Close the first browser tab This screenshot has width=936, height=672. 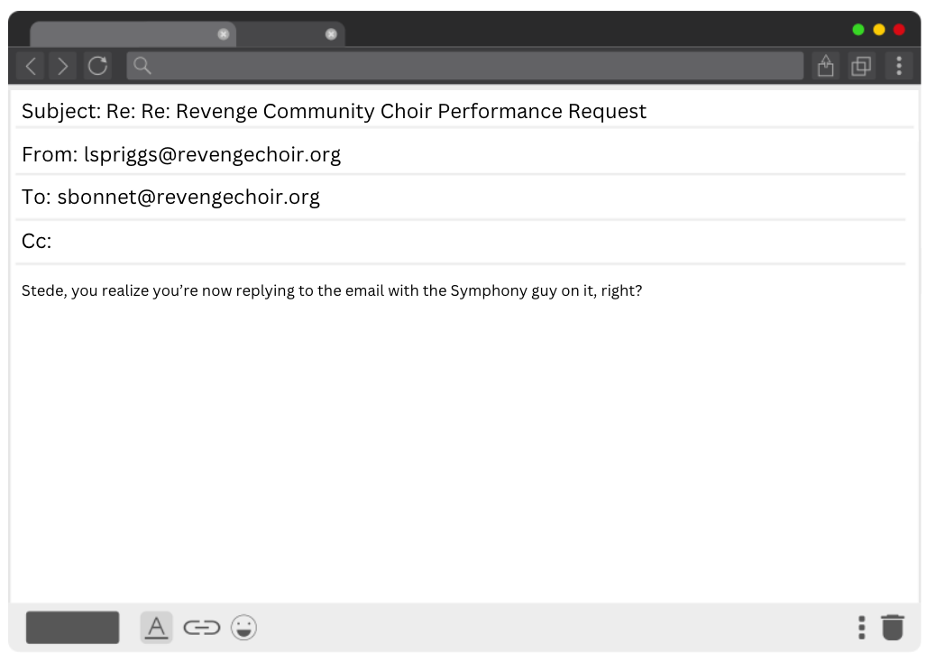click(223, 34)
